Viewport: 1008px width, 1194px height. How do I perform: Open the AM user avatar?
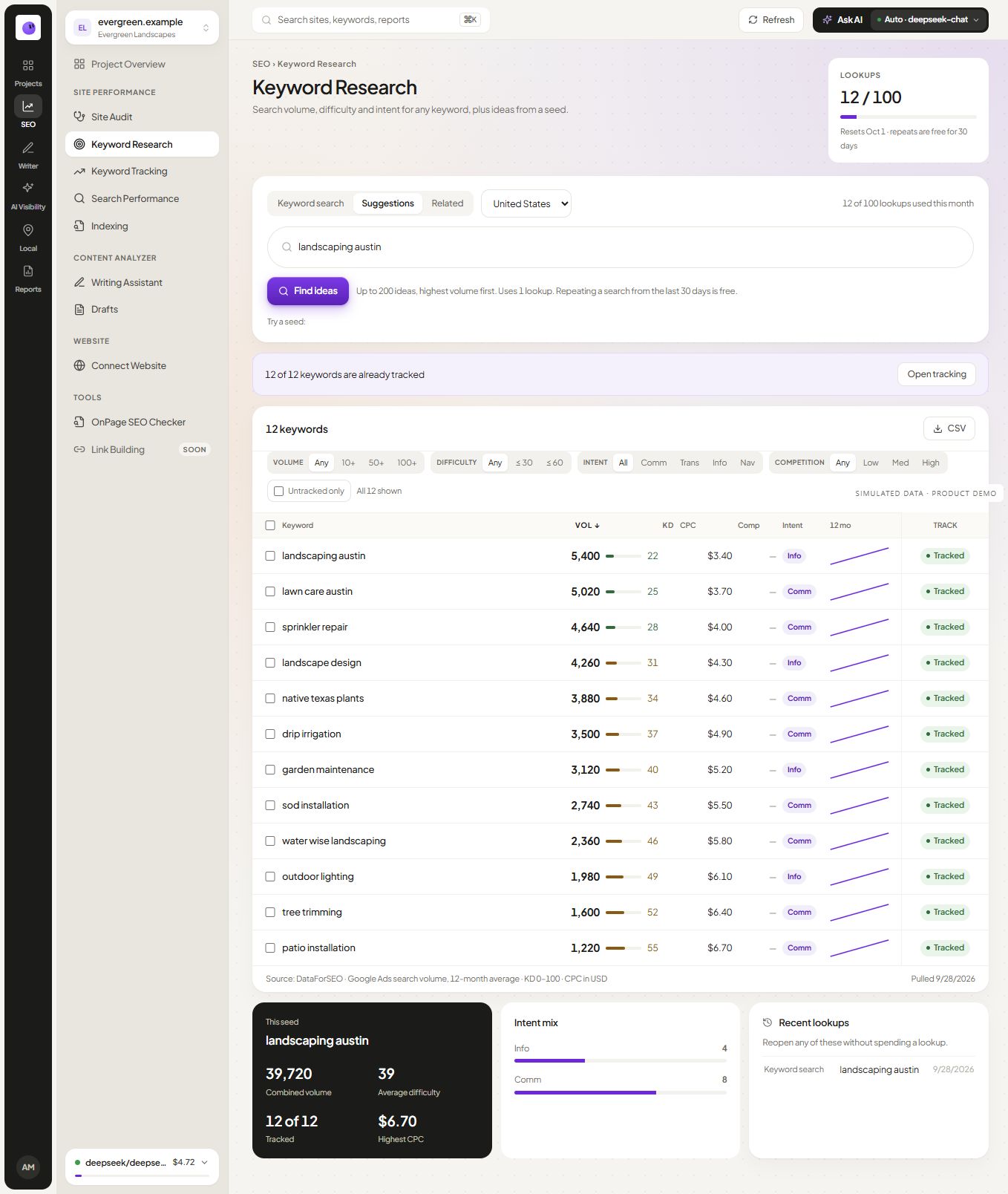click(28, 1167)
